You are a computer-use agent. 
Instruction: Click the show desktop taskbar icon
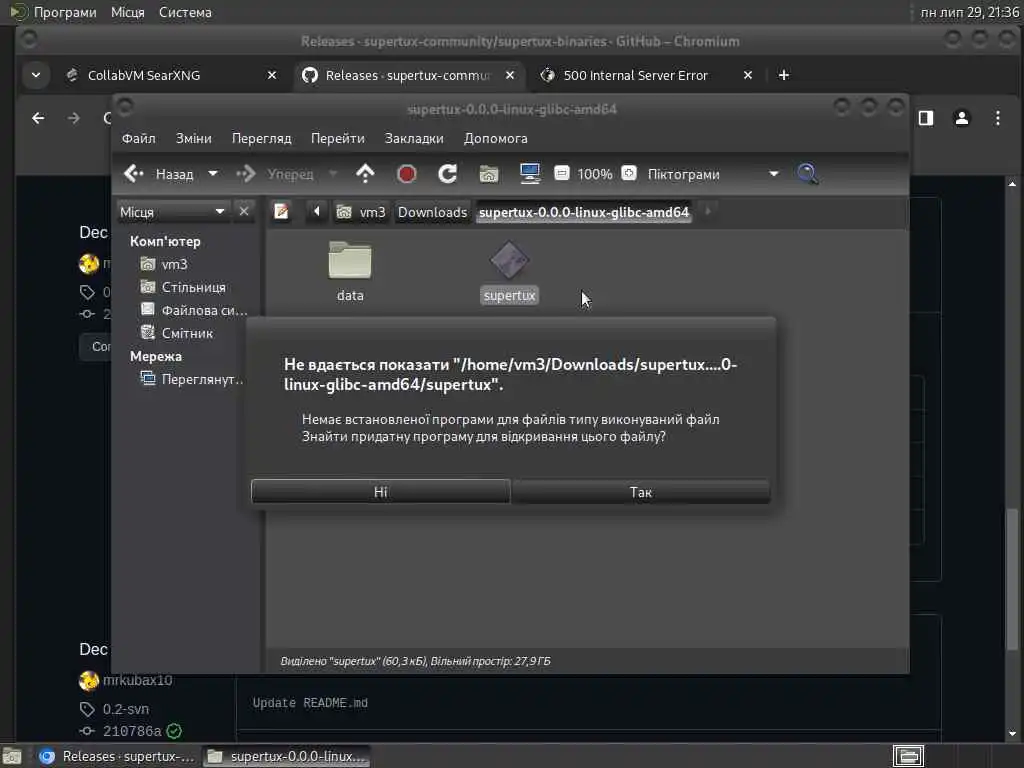click(12, 756)
